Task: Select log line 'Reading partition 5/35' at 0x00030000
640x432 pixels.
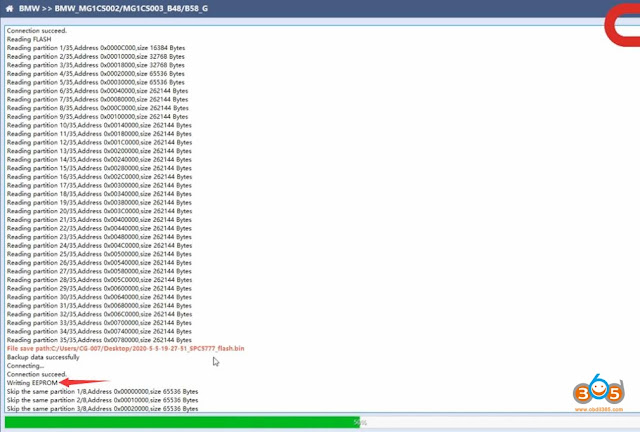Action: [96, 82]
